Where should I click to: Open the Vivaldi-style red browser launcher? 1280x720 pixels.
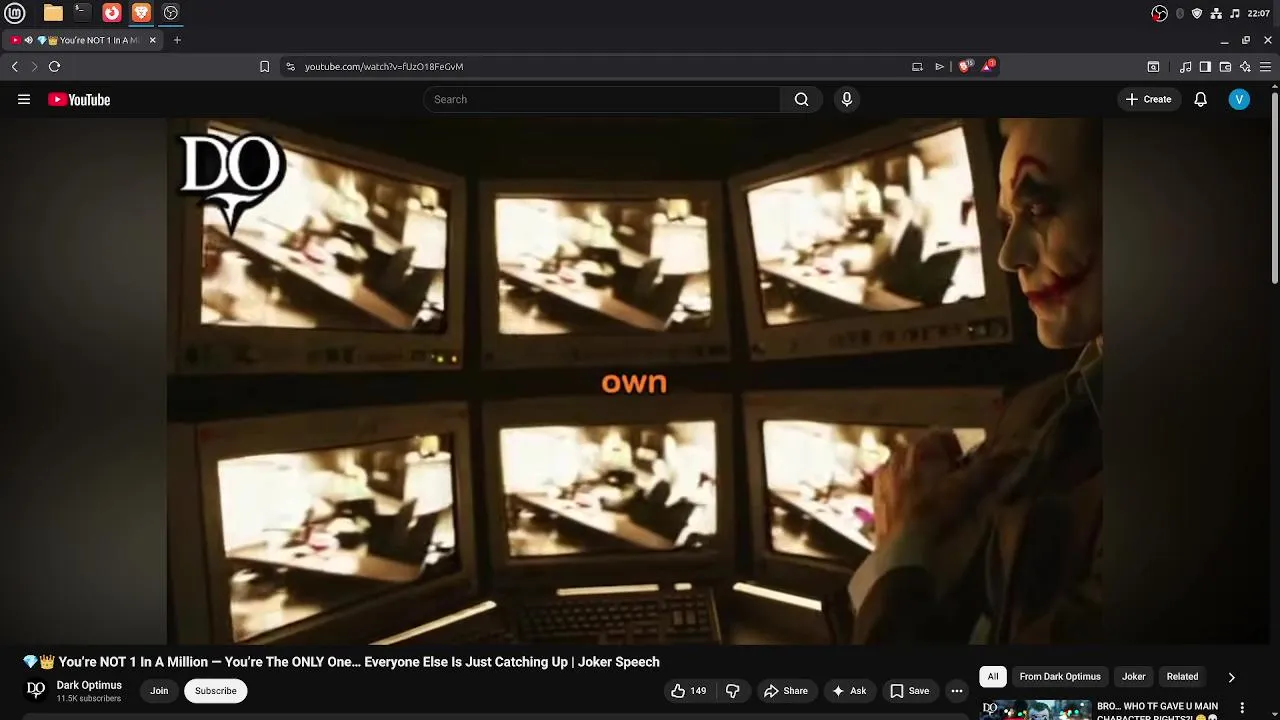click(112, 13)
